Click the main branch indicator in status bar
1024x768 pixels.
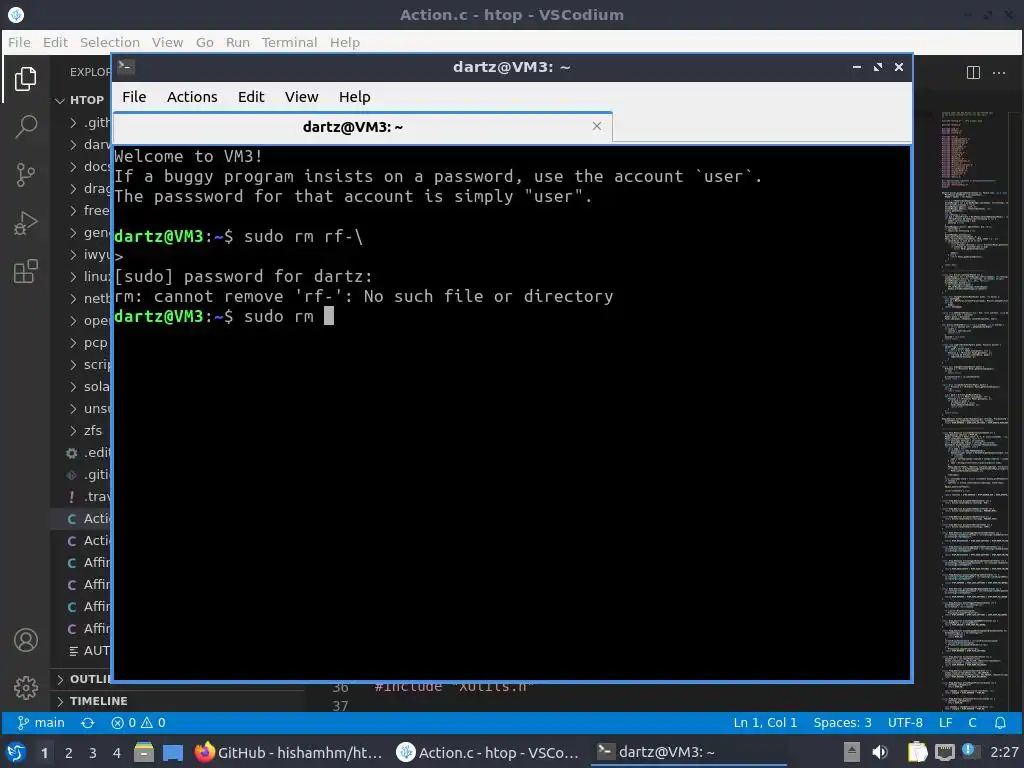click(x=40, y=723)
